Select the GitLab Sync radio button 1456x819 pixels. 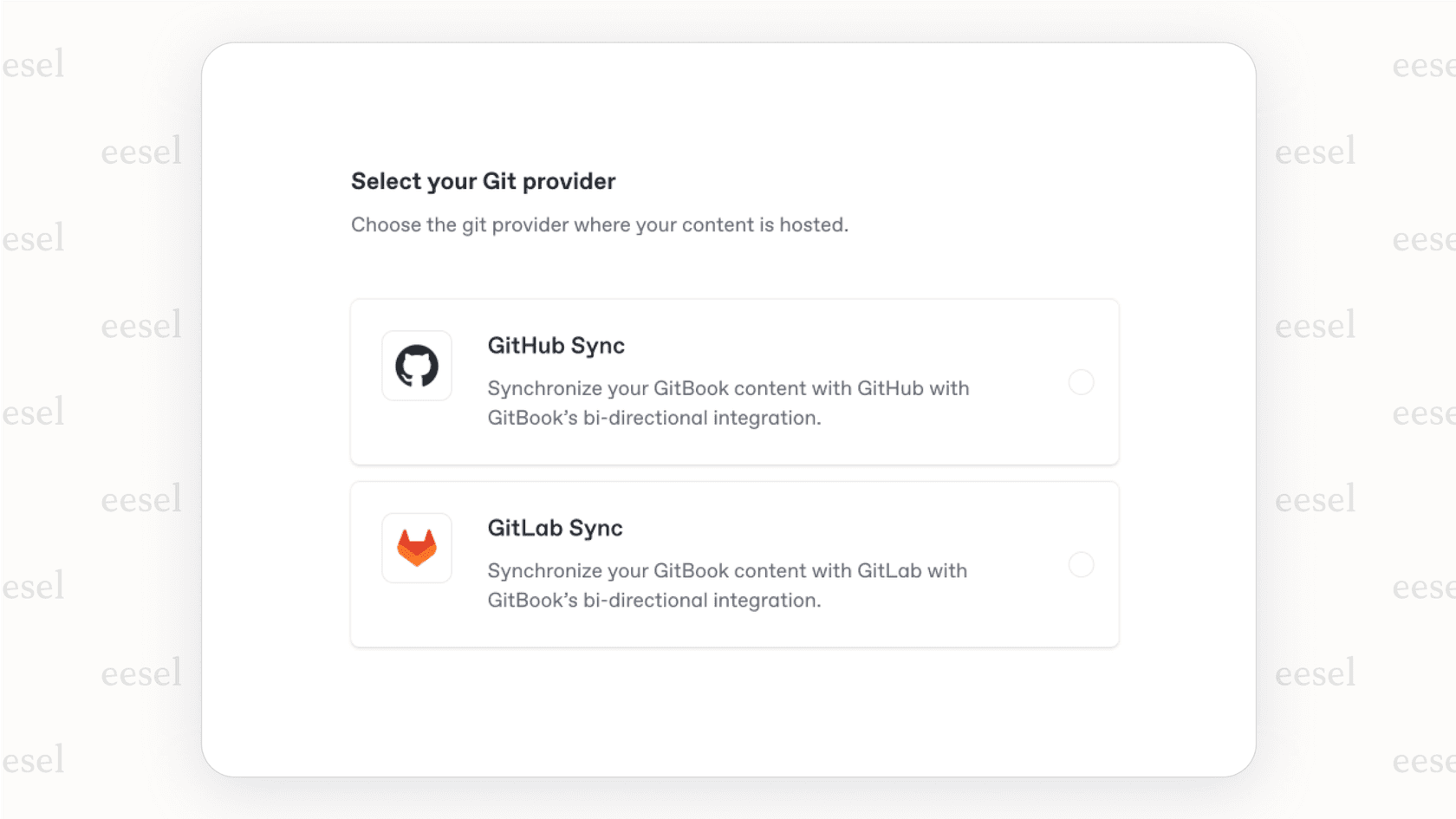[1081, 565]
